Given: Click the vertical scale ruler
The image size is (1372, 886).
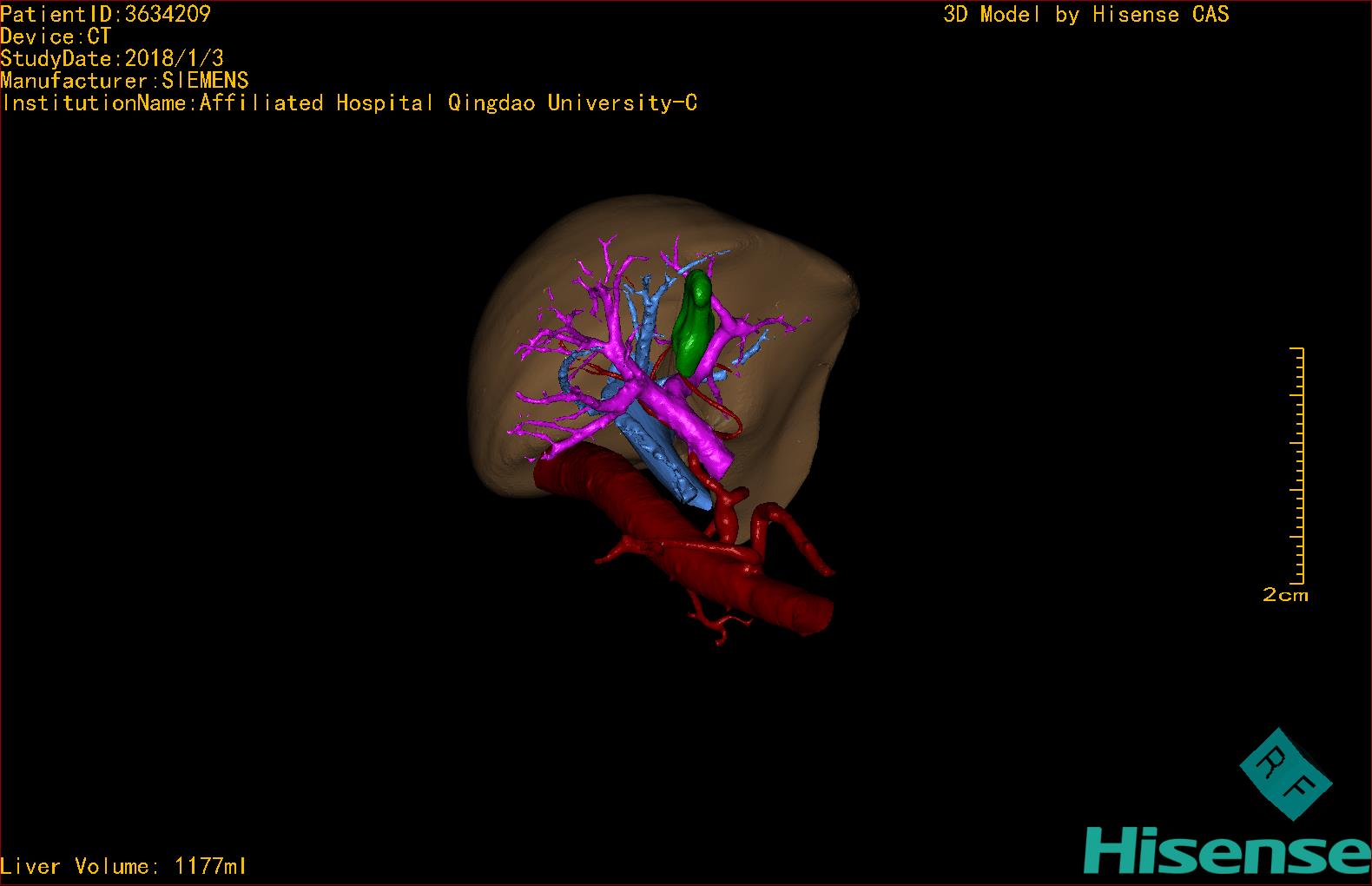Looking at the screenshot, I should [x=1298, y=466].
